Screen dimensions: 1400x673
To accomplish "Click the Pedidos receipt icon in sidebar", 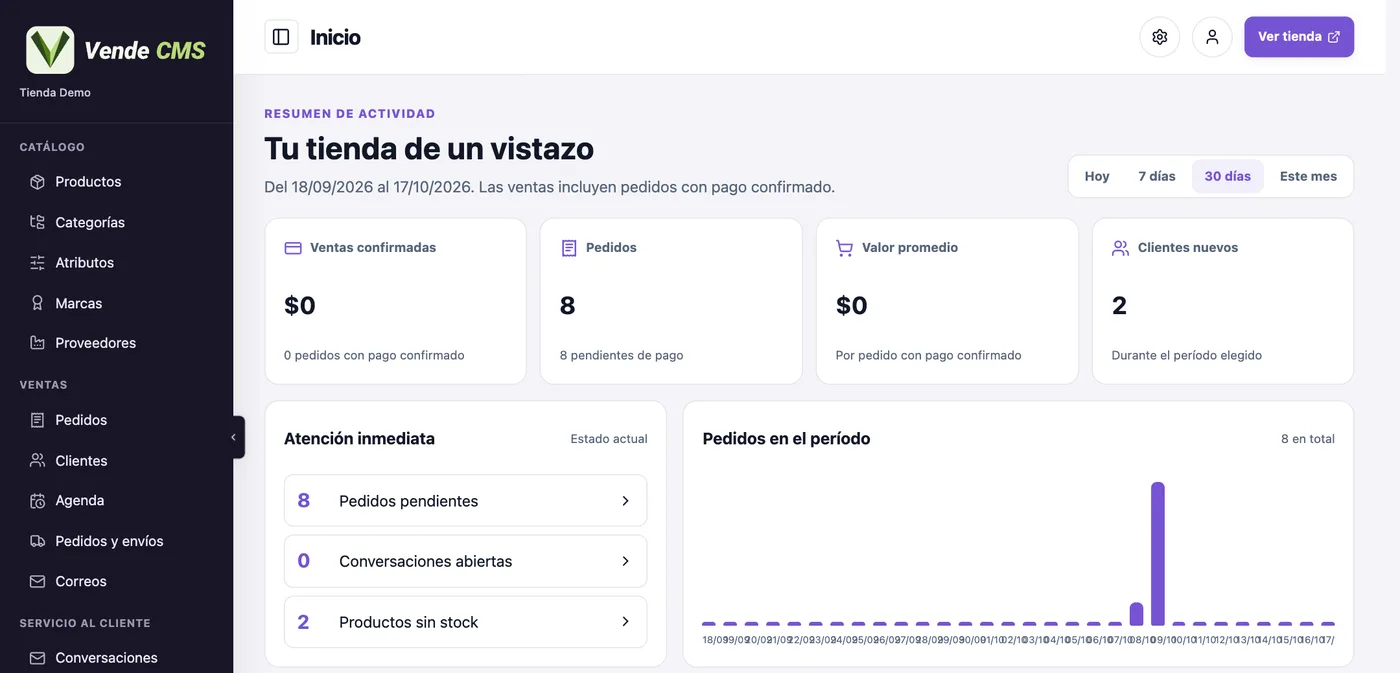I will click(37, 420).
